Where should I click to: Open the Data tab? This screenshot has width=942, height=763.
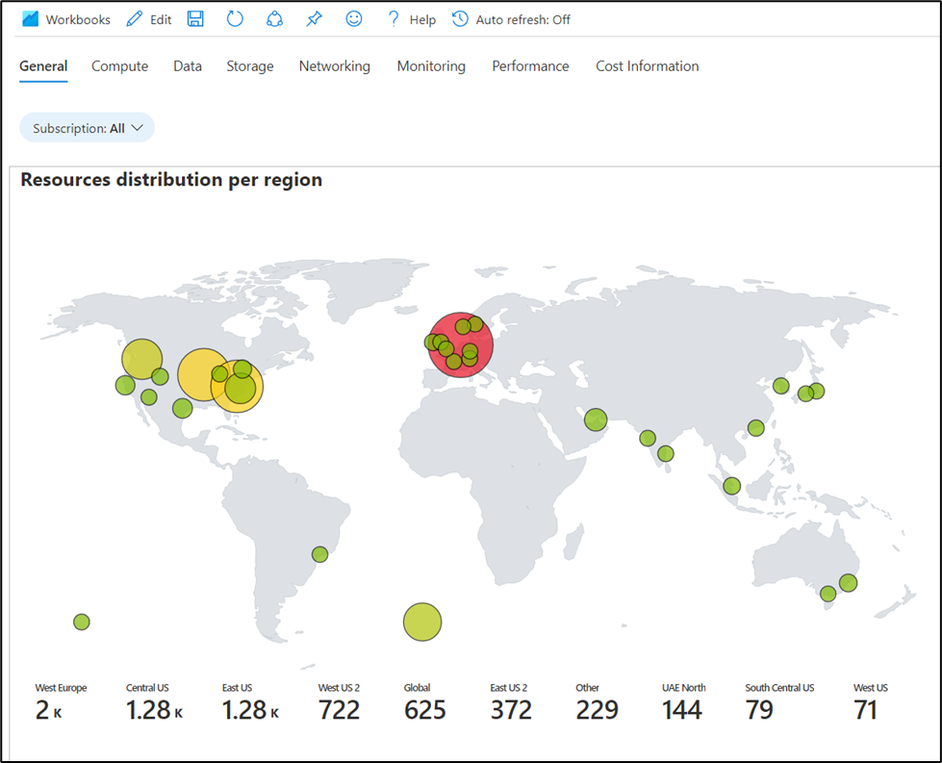point(187,66)
